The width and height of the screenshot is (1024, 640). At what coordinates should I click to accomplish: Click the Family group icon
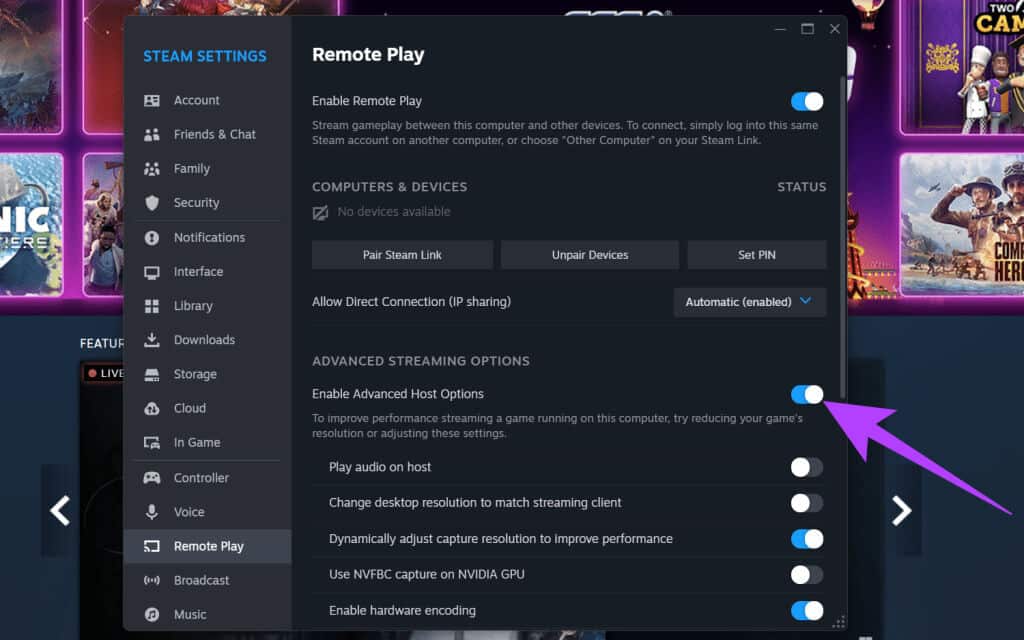(x=152, y=168)
